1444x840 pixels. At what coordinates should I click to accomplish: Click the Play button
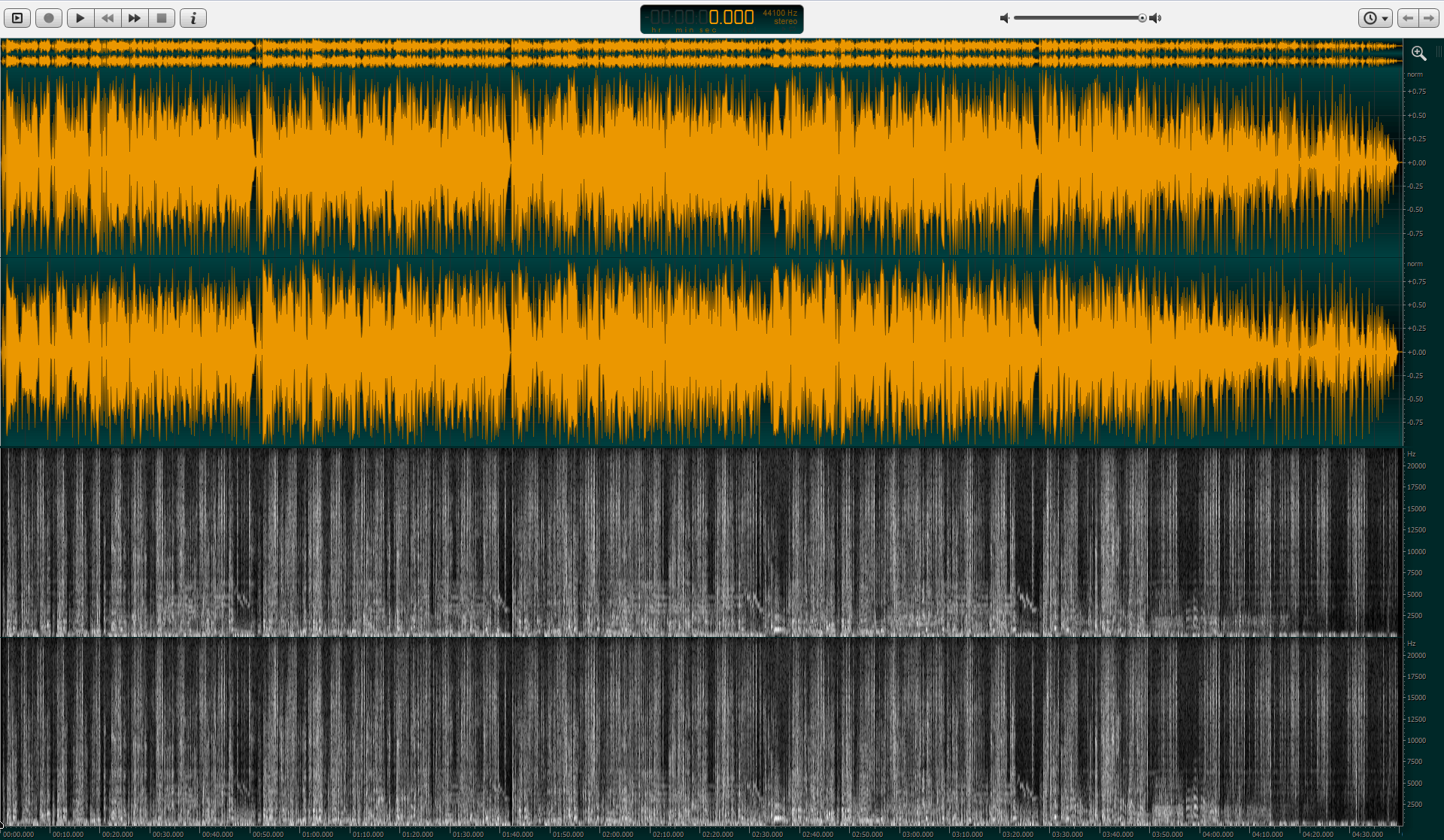point(80,18)
